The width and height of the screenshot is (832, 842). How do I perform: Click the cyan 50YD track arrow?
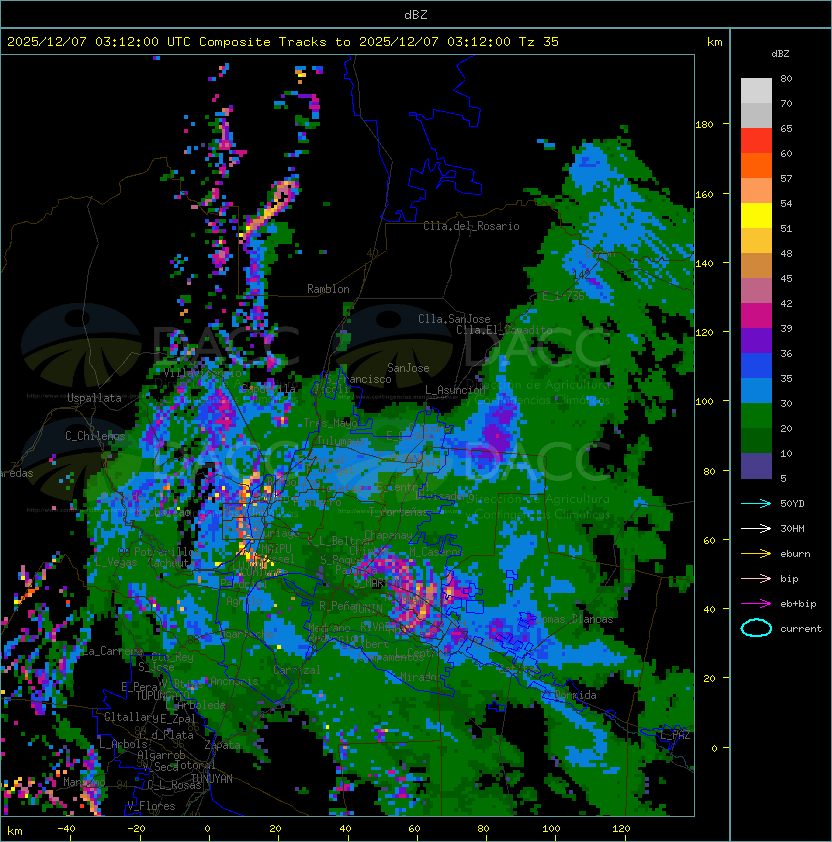[756, 503]
